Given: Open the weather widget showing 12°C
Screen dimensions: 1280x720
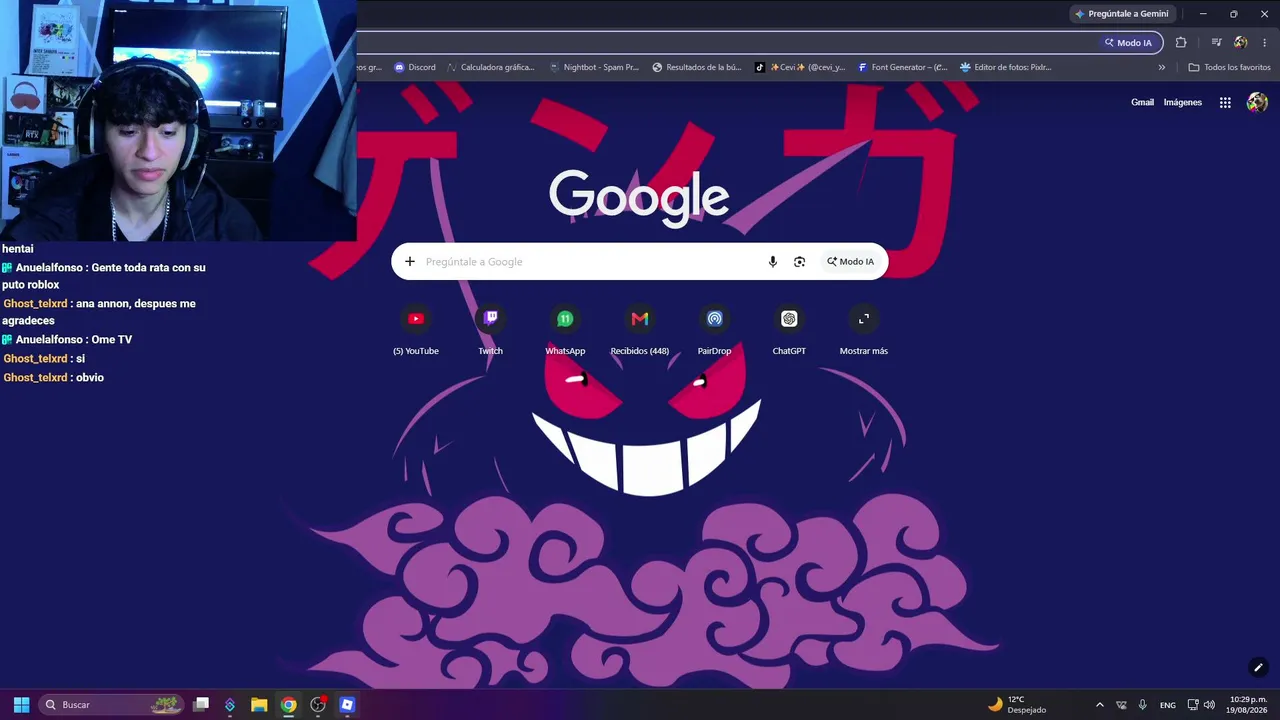Looking at the screenshot, I should tap(1017, 705).
